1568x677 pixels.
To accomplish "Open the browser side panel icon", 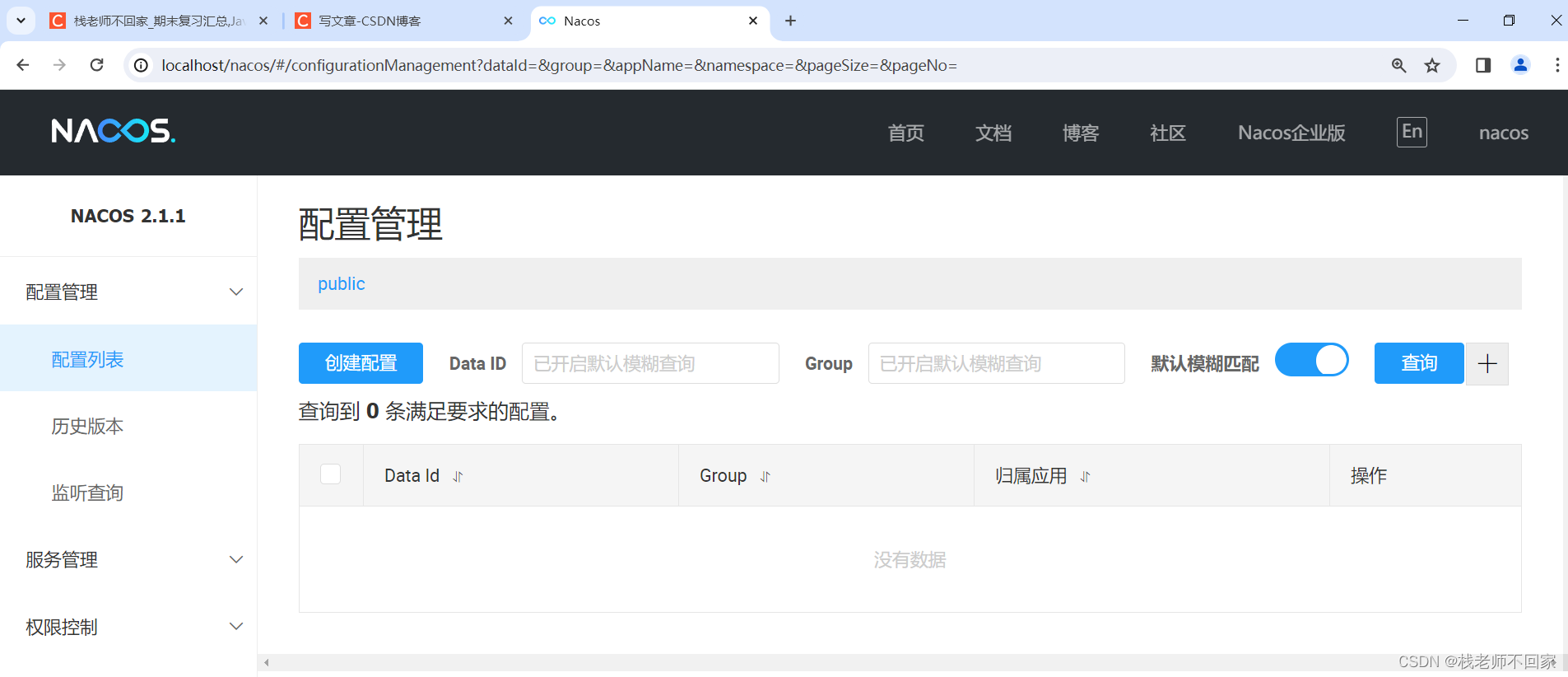I will tap(1483, 65).
